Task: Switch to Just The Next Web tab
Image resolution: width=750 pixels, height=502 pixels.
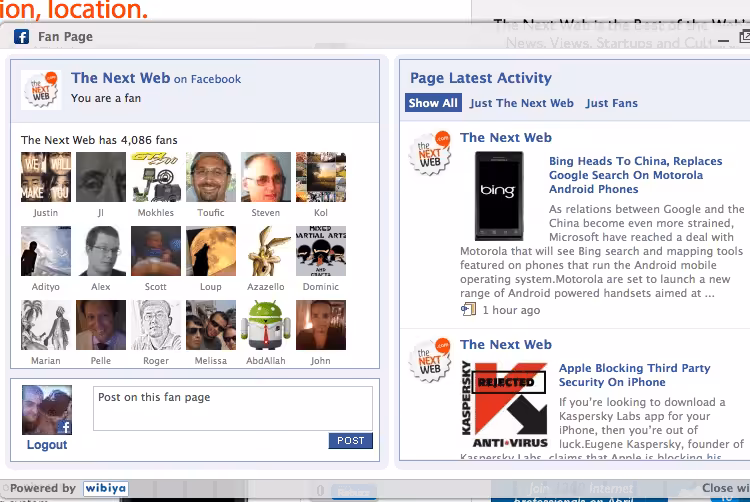Action: (x=521, y=103)
